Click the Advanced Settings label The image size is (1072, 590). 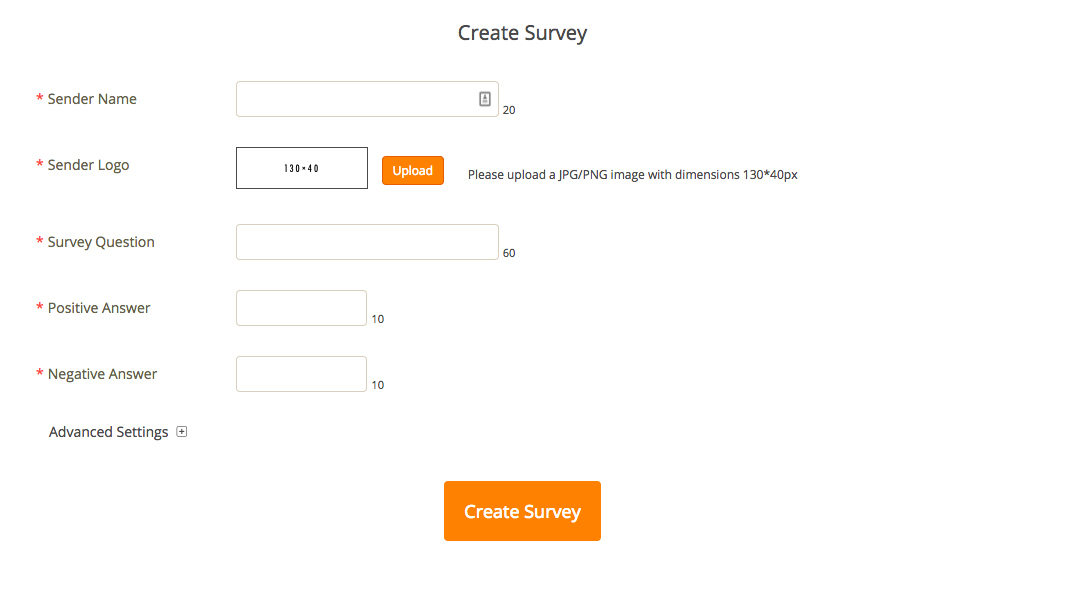pos(108,432)
